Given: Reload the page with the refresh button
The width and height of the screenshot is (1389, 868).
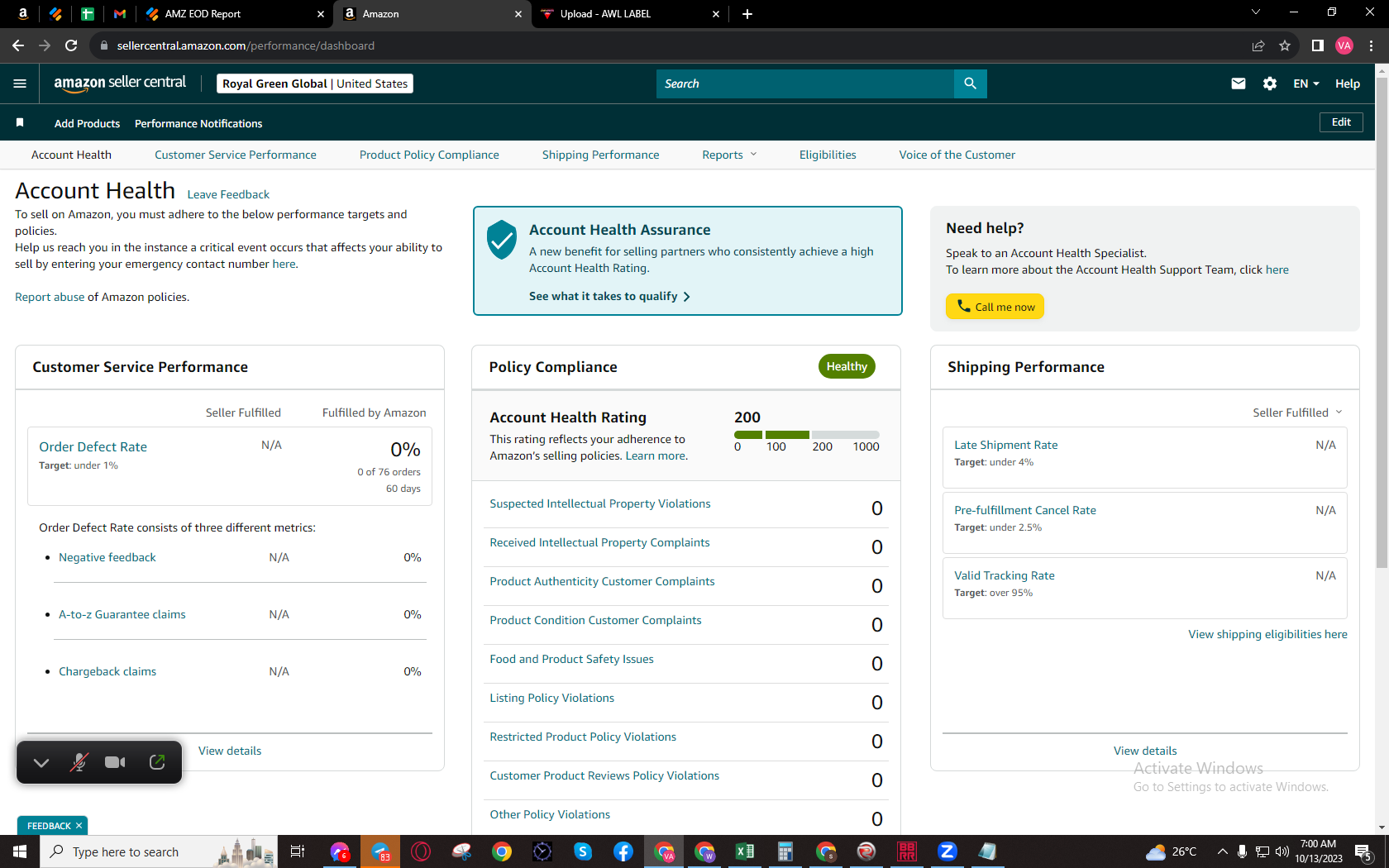Looking at the screenshot, I should click(x=71, y=45).
